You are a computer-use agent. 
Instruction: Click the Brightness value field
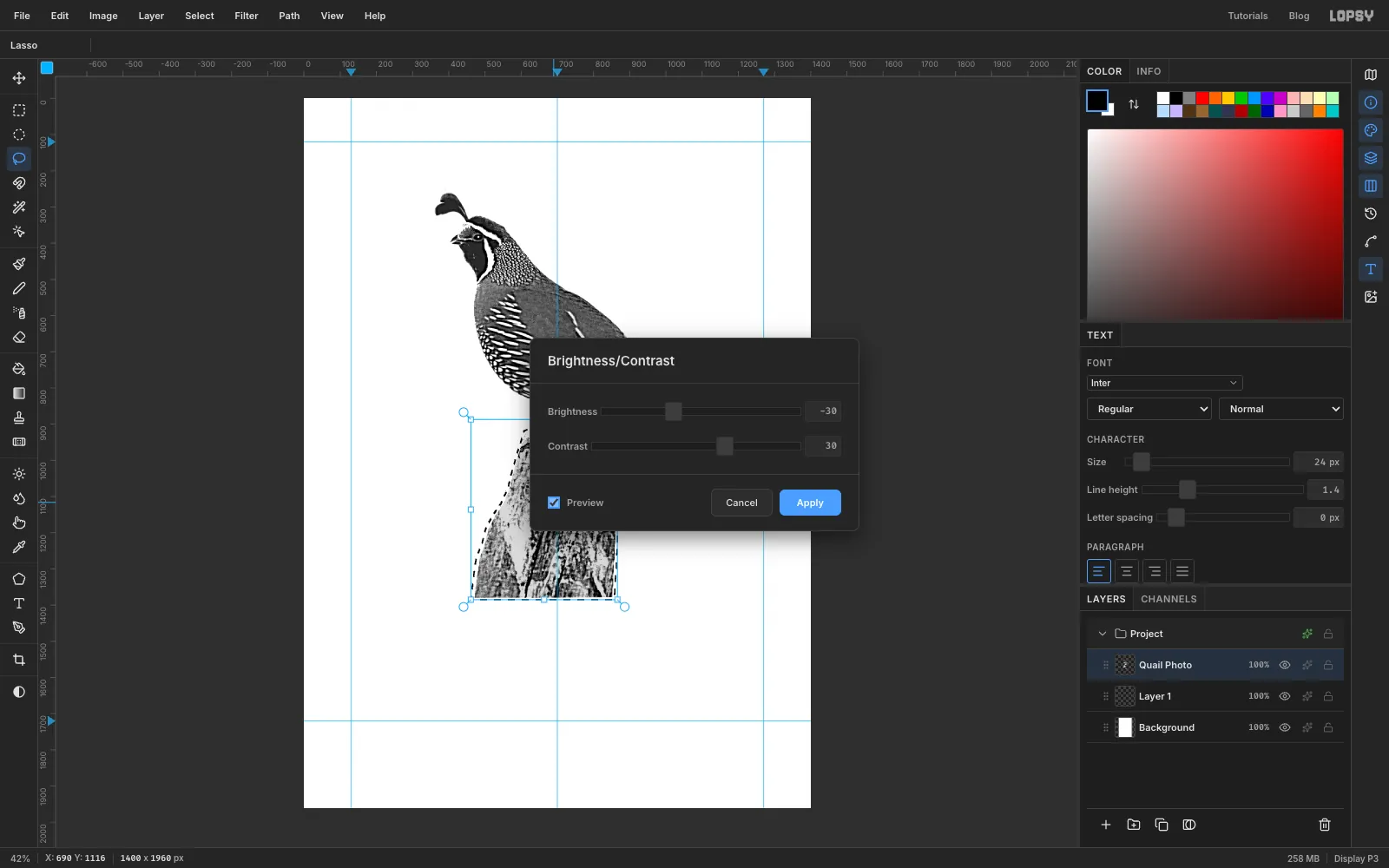(822, 411)
